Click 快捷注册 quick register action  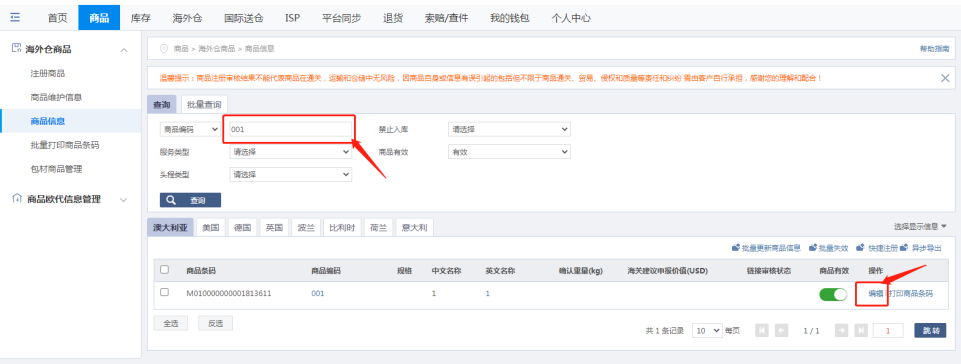tap(877, 248)
